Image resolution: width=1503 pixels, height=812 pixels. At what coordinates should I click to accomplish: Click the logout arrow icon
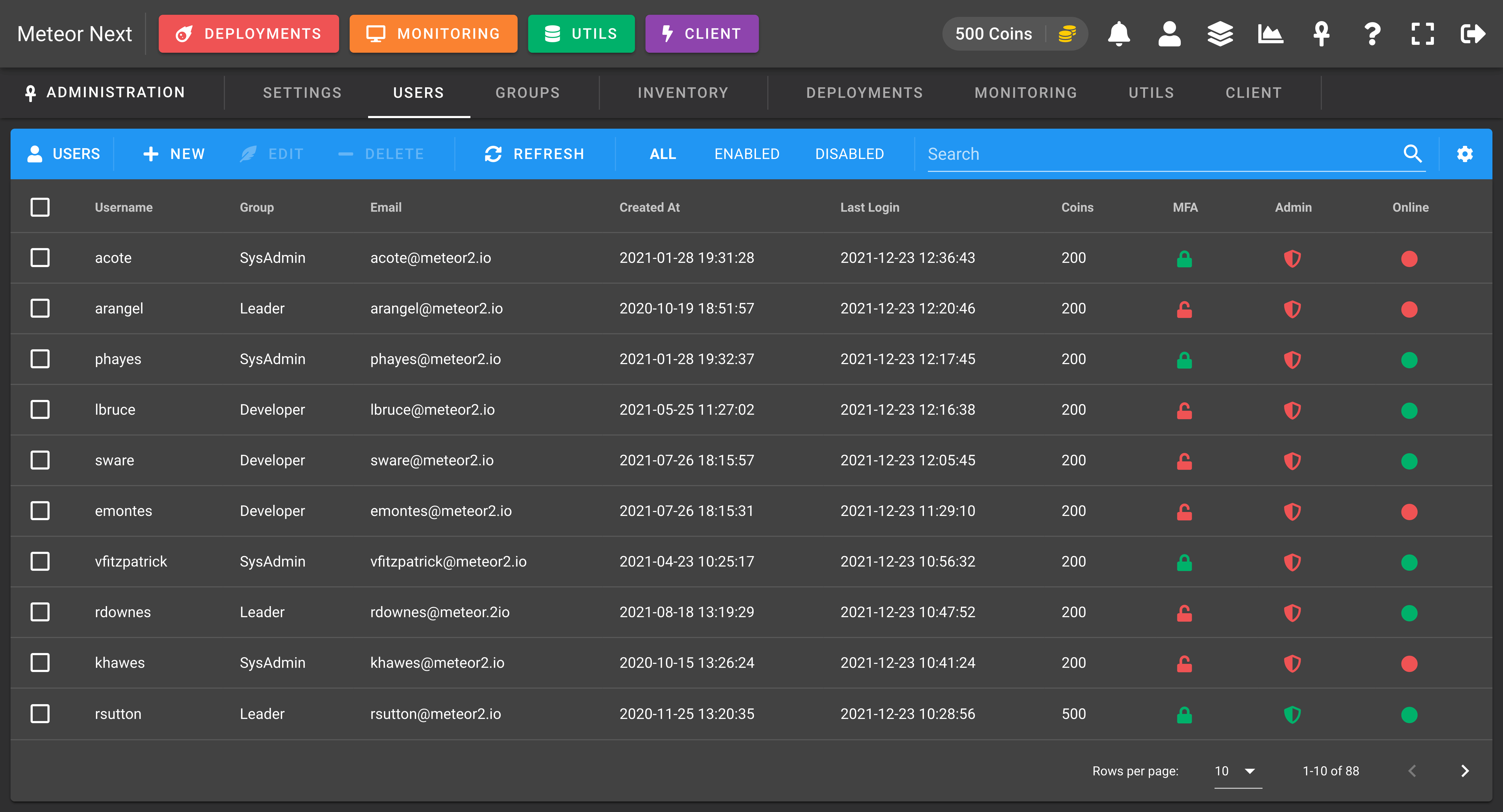tap(1473, 34)
